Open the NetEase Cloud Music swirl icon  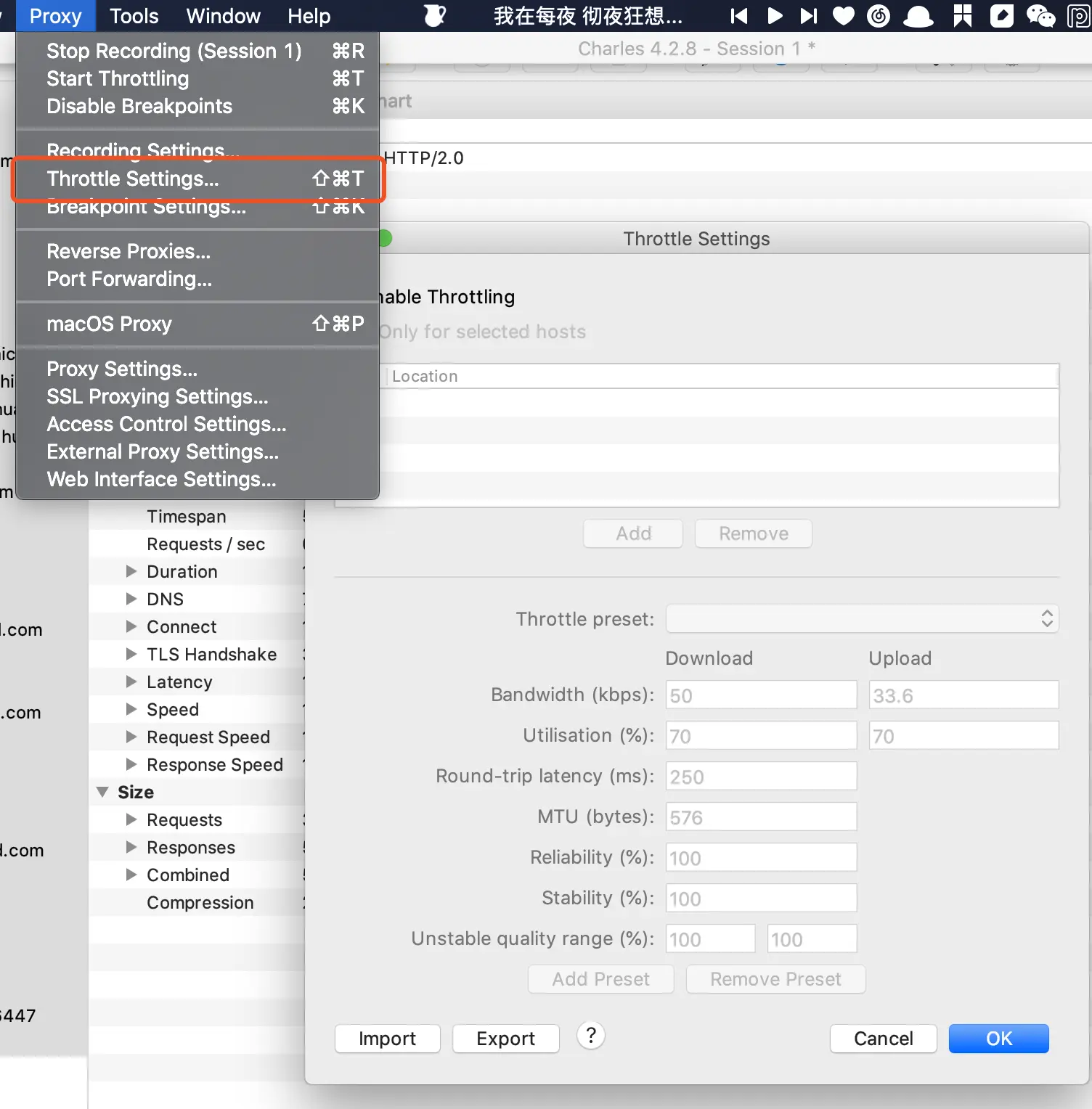click(x=879, y=15)
